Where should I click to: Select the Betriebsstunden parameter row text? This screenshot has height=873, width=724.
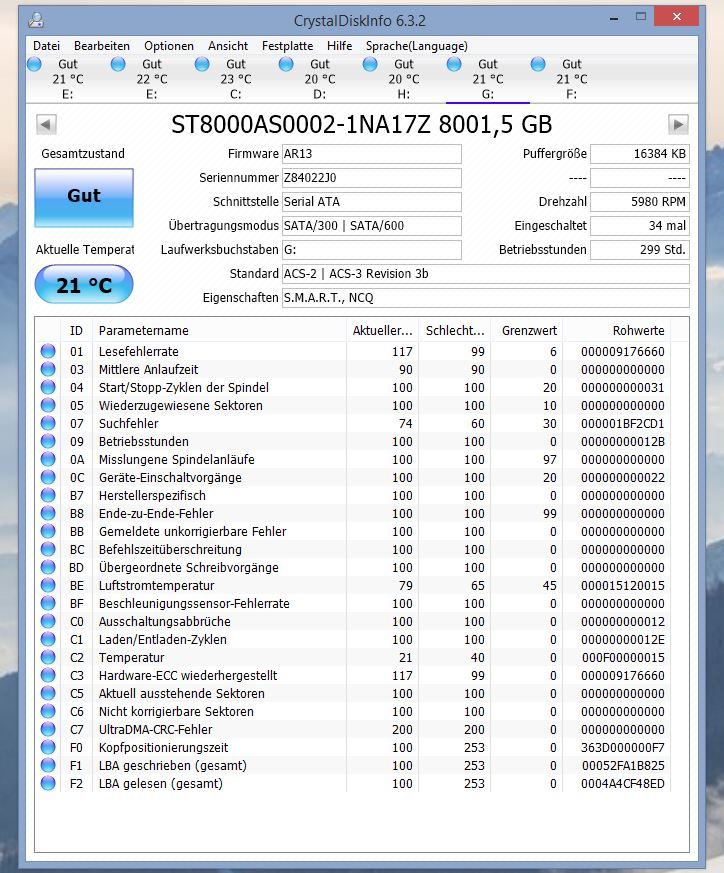click(x=144, y=442)
